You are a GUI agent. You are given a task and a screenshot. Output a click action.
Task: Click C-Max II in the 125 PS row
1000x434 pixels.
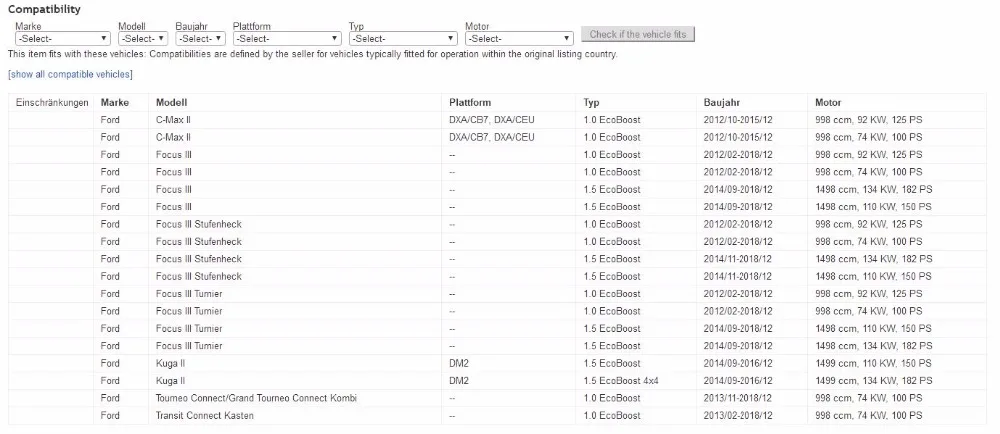(173, 120)
